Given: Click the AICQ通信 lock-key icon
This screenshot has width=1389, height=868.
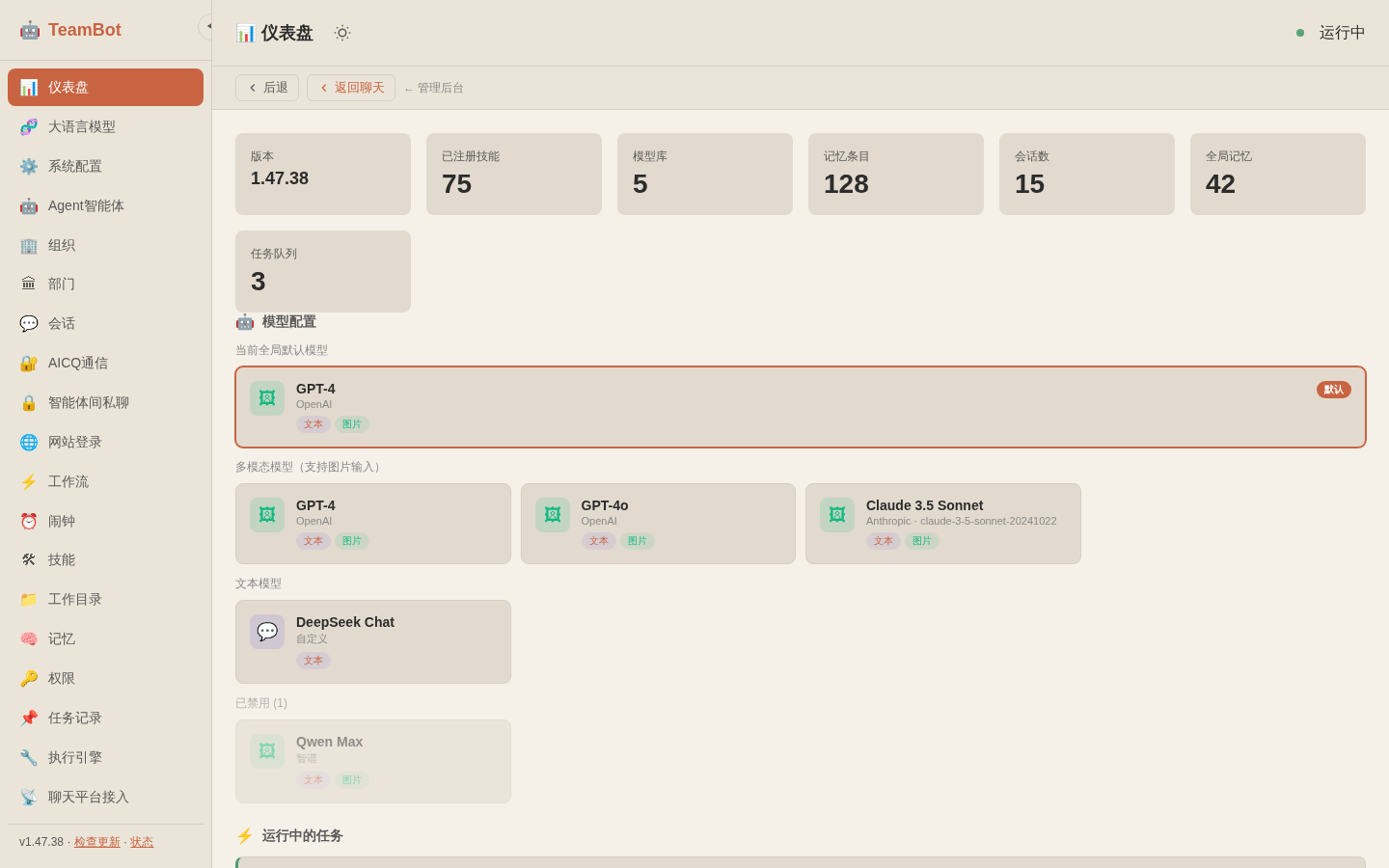Looking at the screenshot, I should tap(29, 363).
